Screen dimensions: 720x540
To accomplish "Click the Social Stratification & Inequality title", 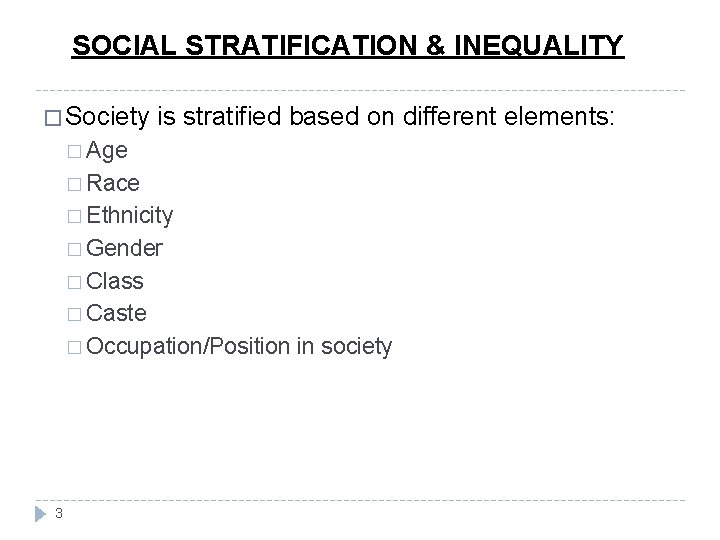I will pos(348,45).
